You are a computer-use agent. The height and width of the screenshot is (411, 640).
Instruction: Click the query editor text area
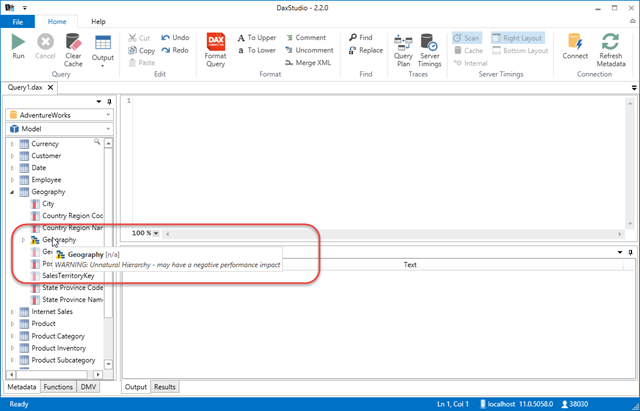380,162
